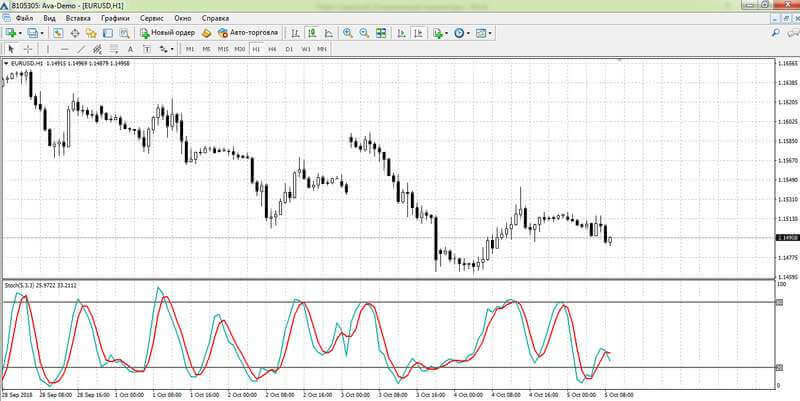The image size is (800, 401).
Task: Zoom out on the chart
Action: coord(364,33)
